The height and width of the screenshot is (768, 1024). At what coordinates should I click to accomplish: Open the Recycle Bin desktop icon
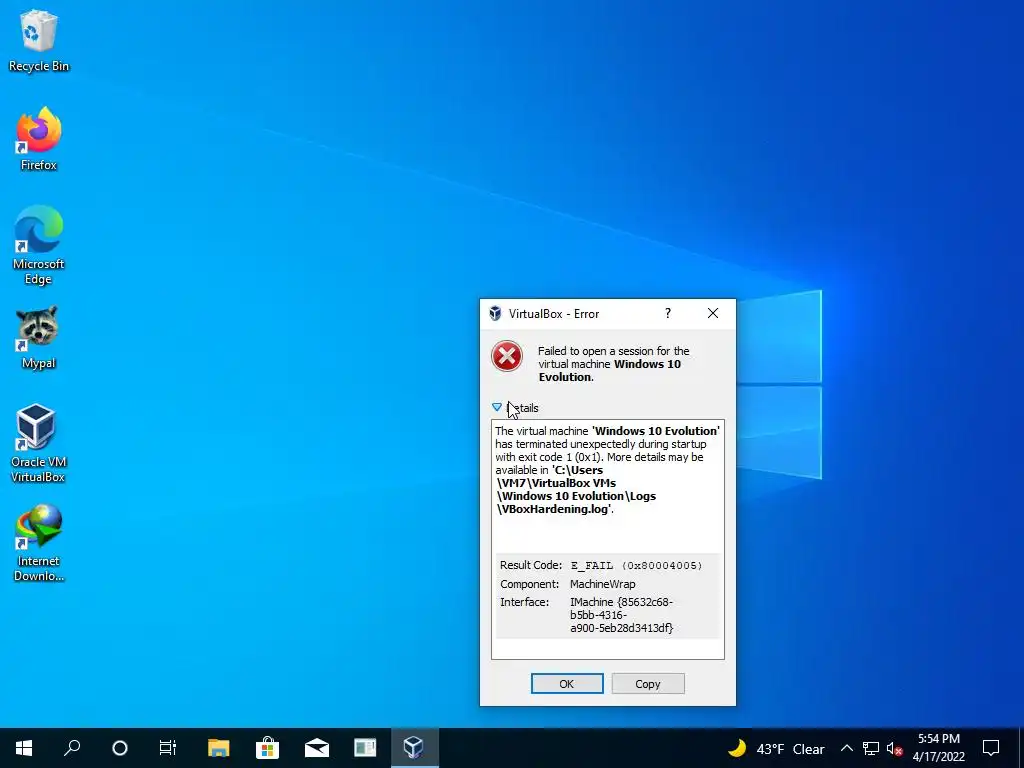(x=39, y=40)
